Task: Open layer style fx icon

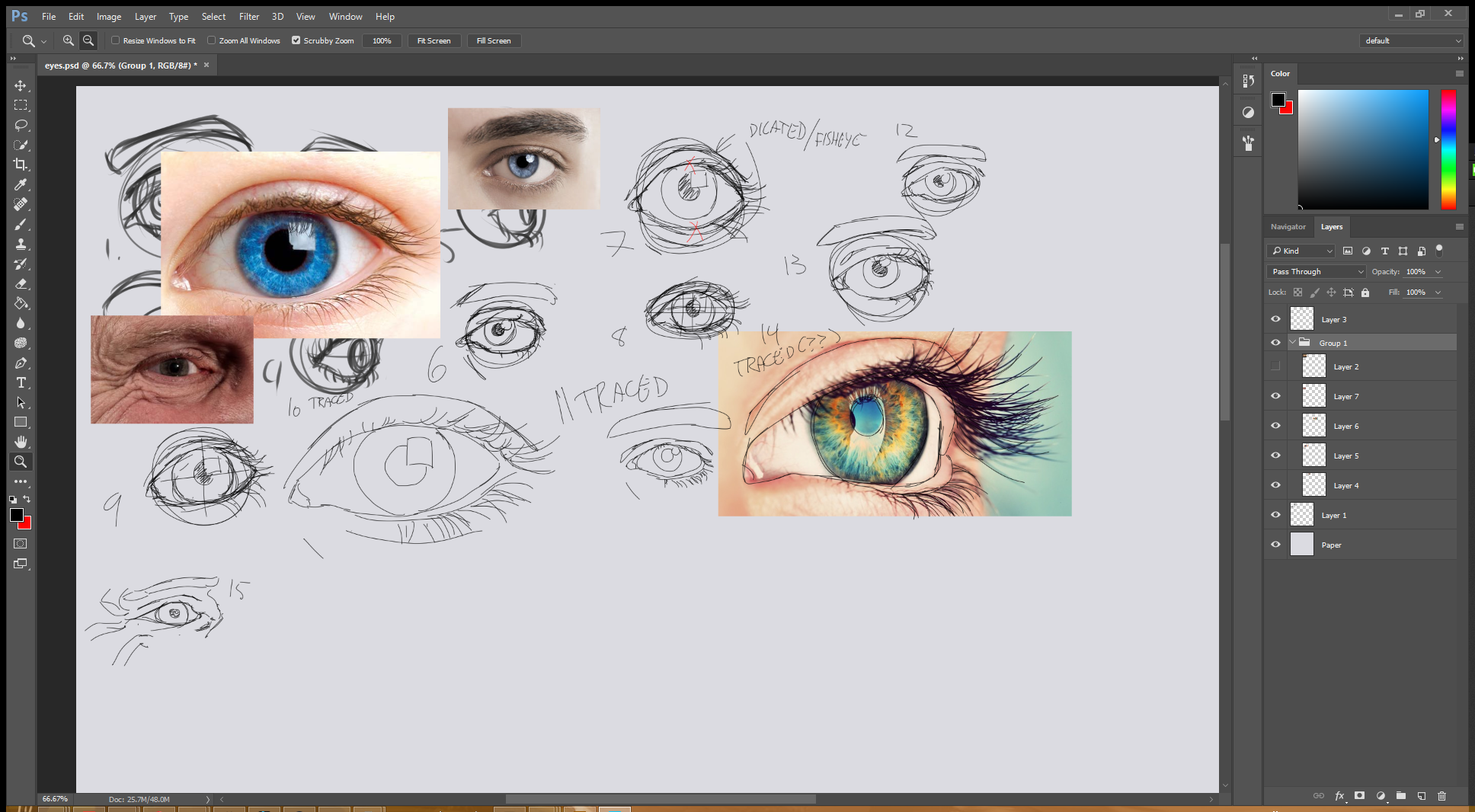Action: click(x=1339, y=795)
